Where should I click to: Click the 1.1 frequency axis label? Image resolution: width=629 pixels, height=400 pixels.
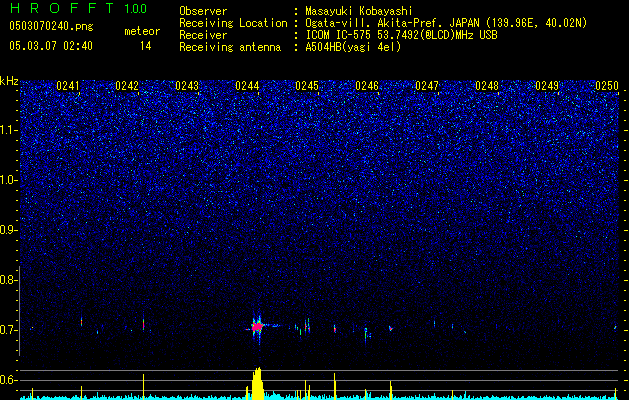pos(8,130)
